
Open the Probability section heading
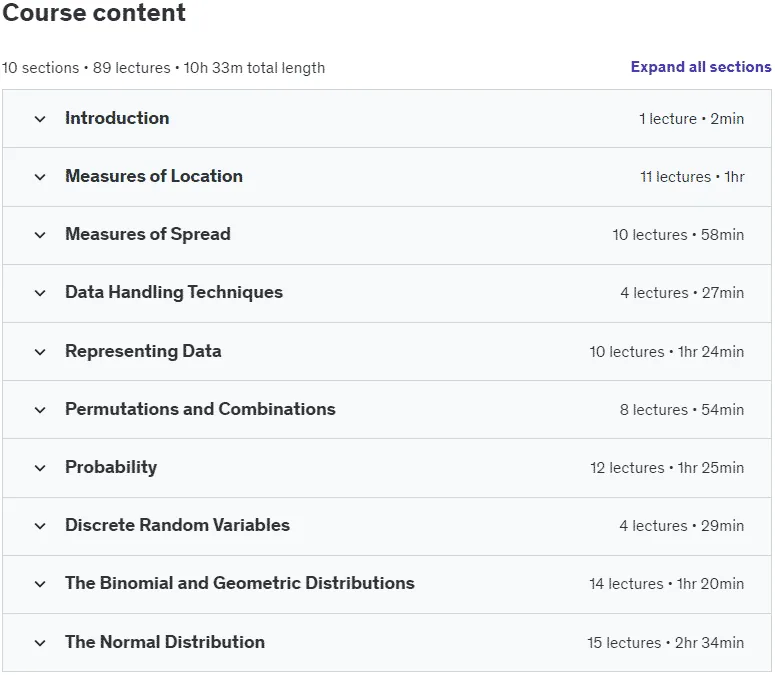pyautogui.click(x=111, y=467)
